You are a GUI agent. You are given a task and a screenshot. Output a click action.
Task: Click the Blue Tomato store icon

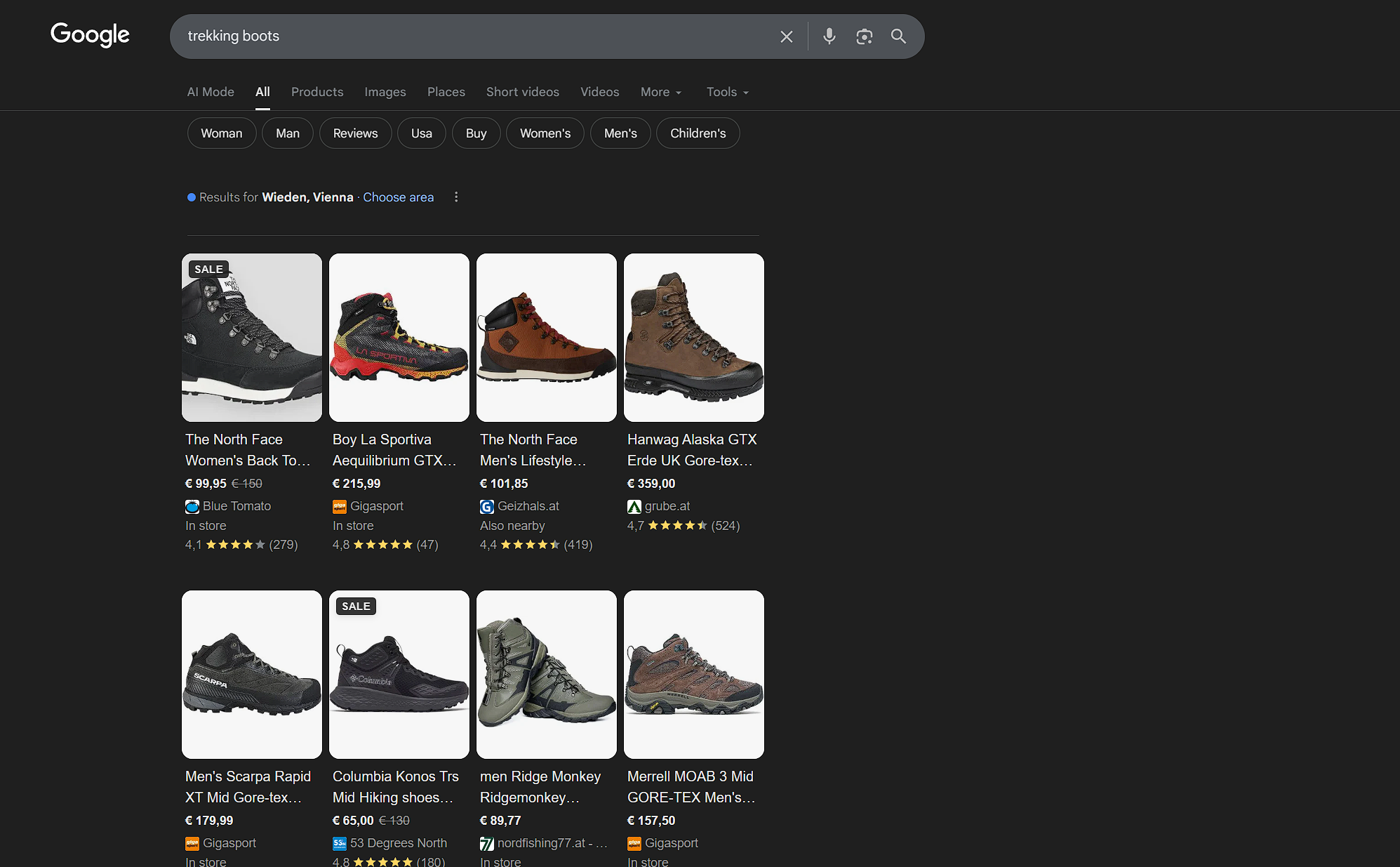(192, 506)
